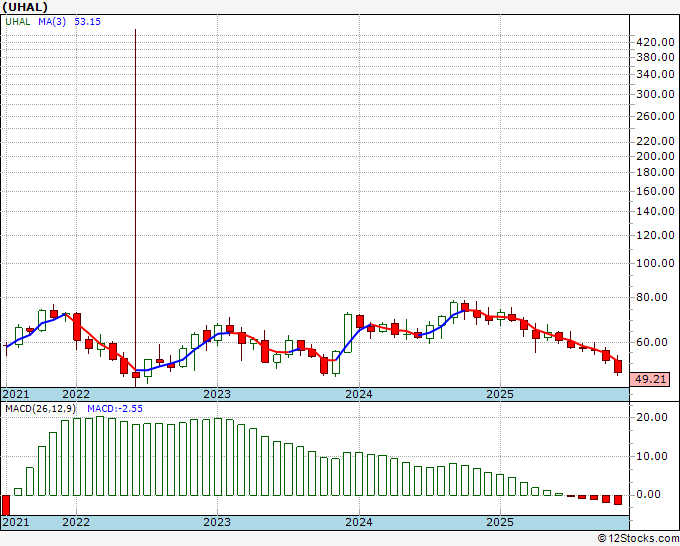Click 2021 on the price chart time axis

click(x=16, y=394)
